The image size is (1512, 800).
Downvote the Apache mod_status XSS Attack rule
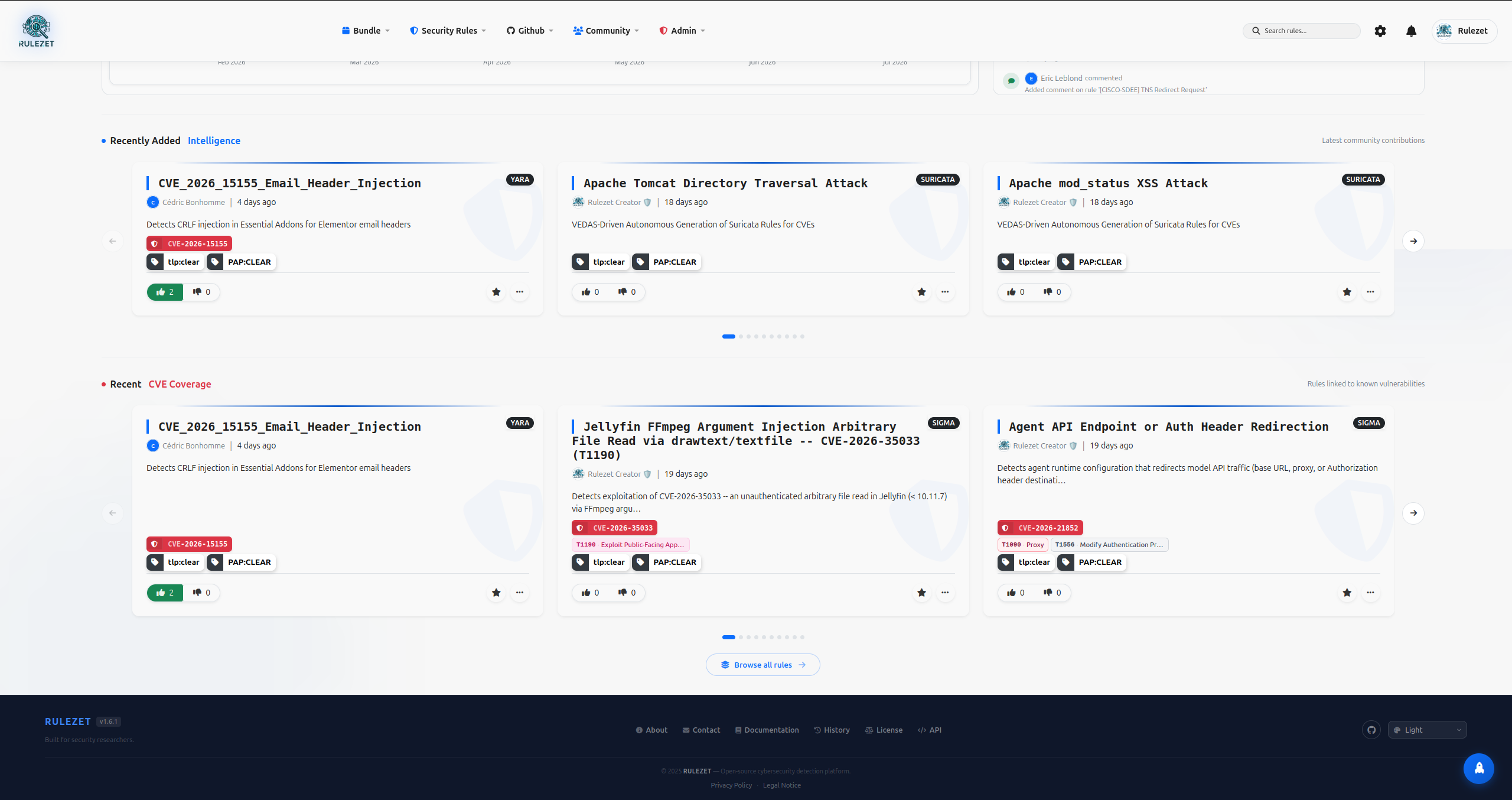(1052, 292)
